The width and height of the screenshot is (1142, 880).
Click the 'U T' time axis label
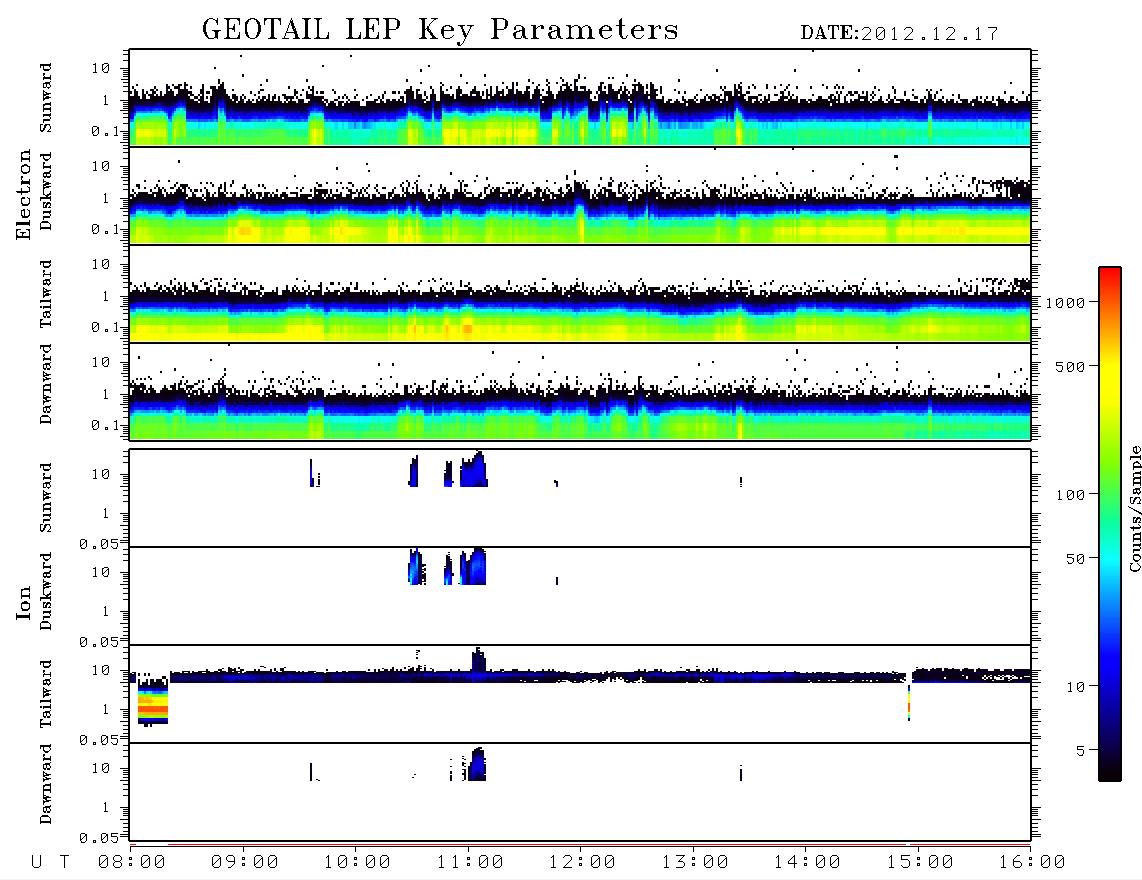(x=50, y=863)
